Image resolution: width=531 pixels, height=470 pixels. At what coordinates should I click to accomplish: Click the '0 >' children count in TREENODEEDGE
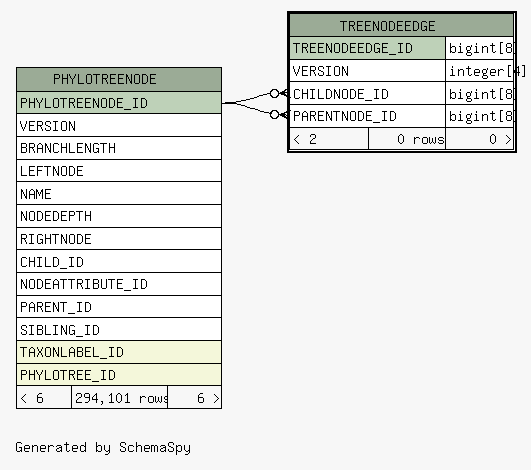tap(480, 139)
